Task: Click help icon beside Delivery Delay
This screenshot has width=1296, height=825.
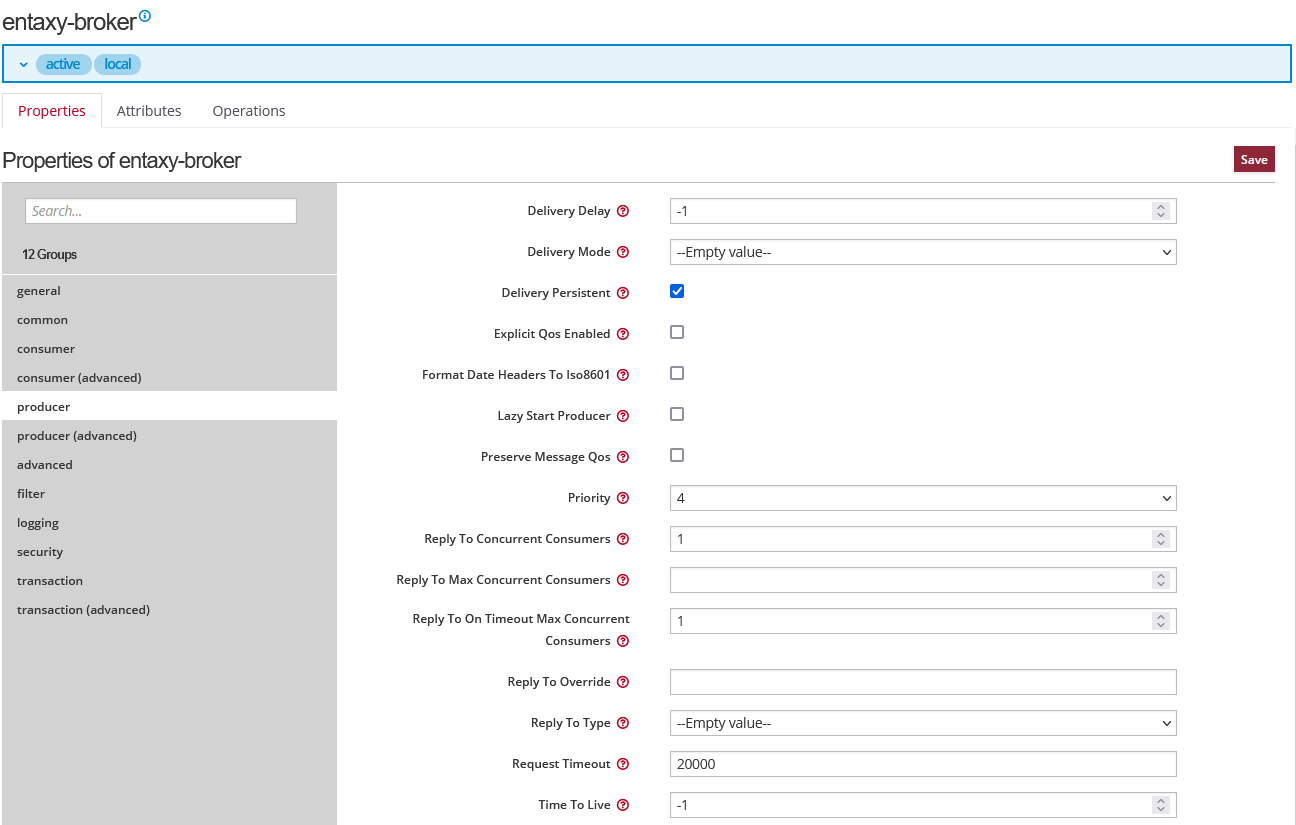Action: (623, 211)
